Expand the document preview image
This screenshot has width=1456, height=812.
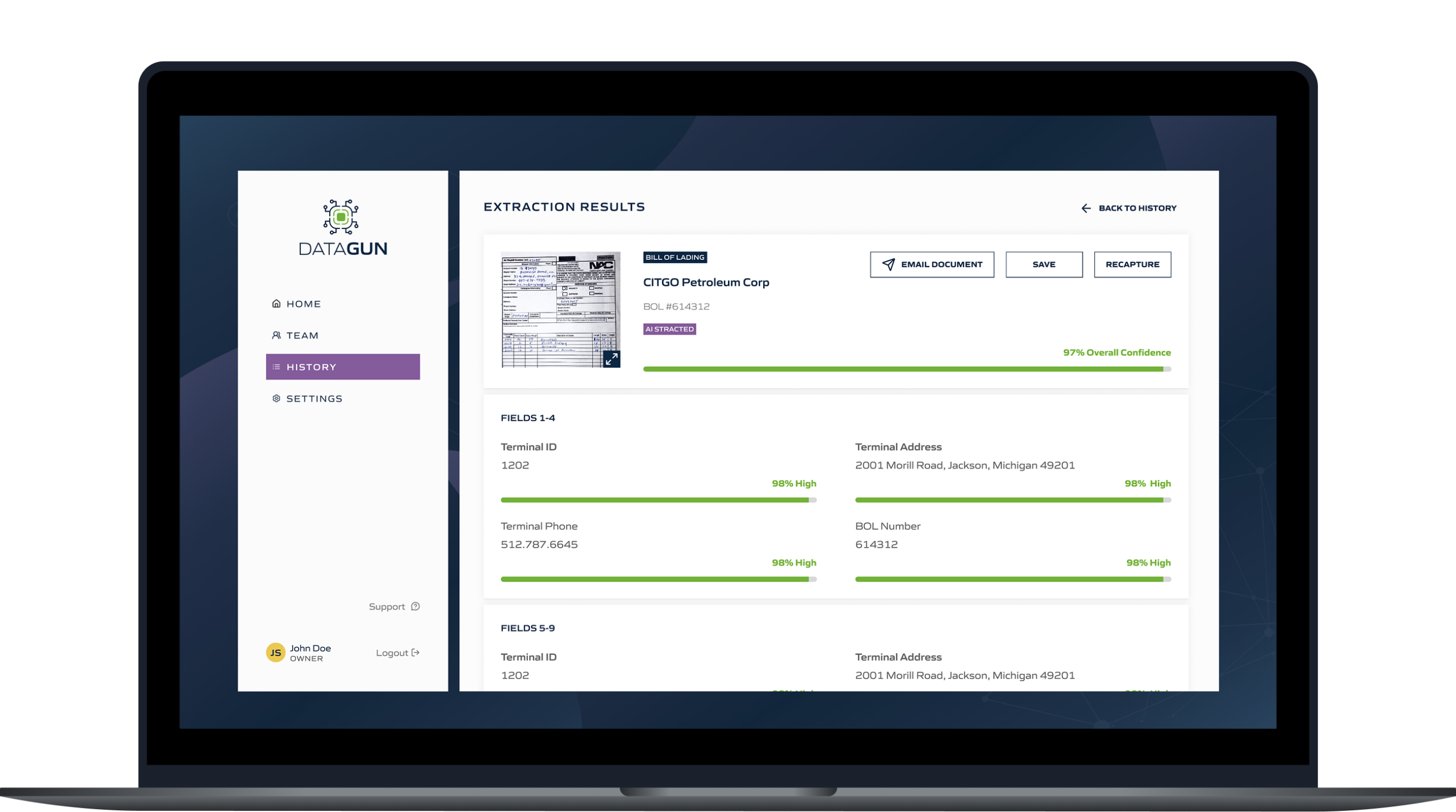pyautogui.click(x=611, y=359)
